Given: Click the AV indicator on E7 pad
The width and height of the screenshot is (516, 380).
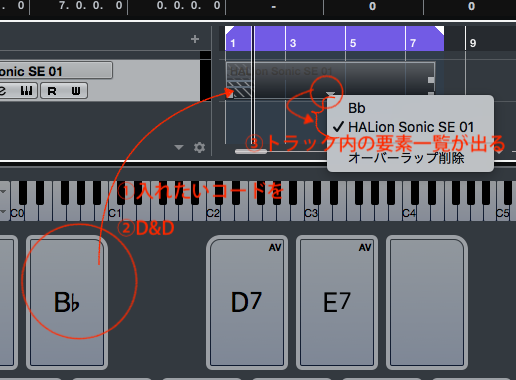Looking at the screenshot, I should [365, 248].
